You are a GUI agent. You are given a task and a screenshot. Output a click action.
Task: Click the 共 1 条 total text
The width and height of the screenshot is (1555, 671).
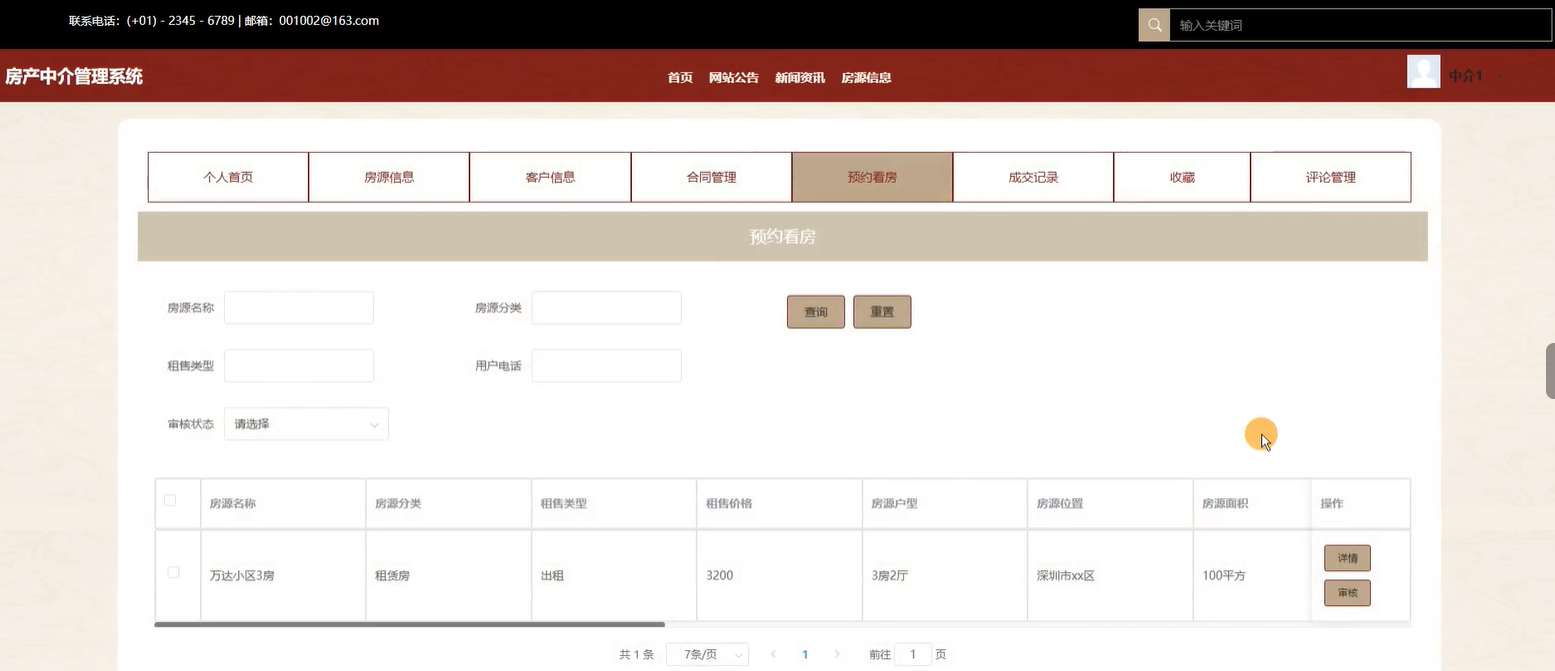tap(636, 655)
